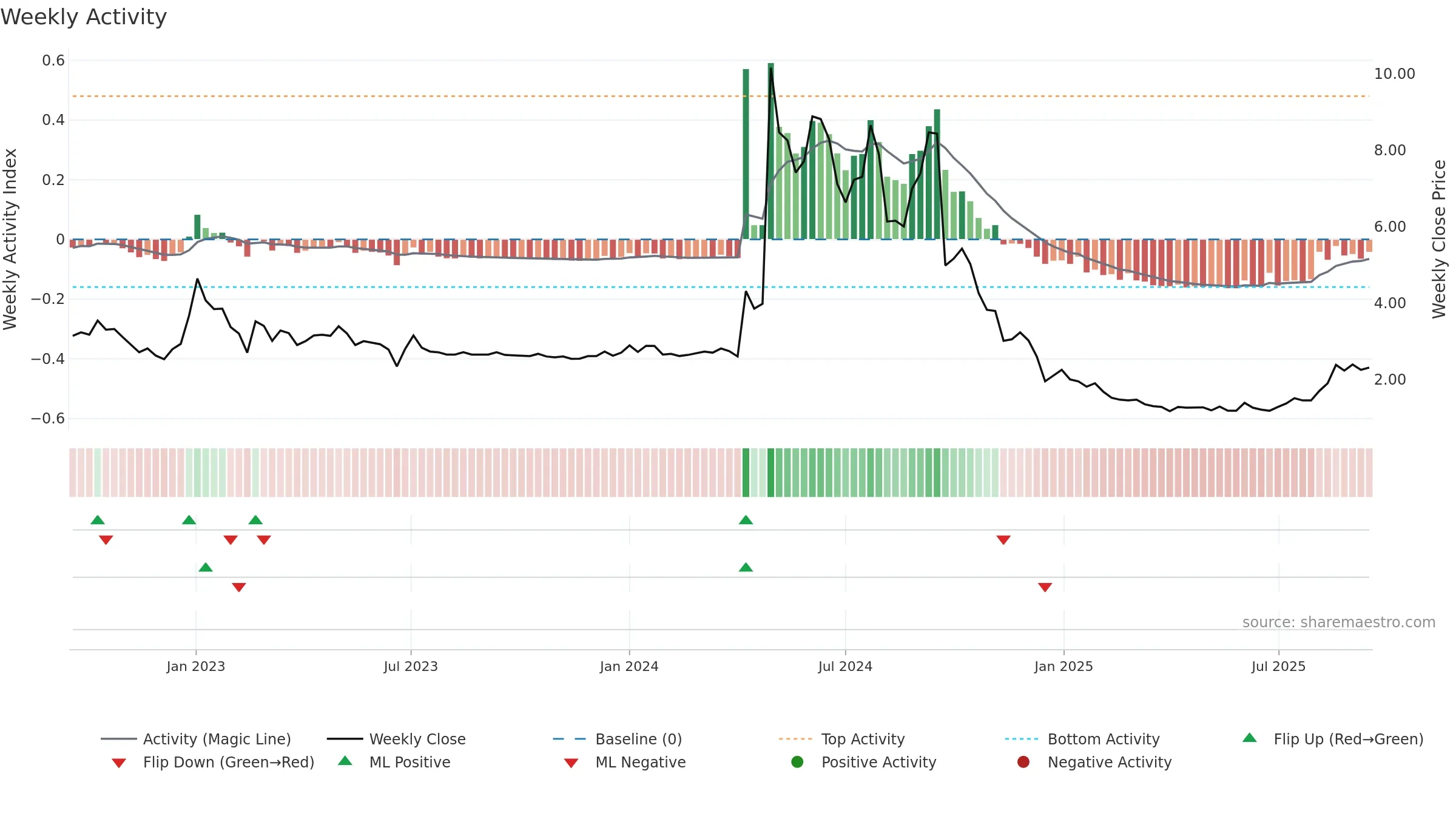Click the Flip Down triangle in late January 2023
This screenshot has height=819, width=1456.
[231, 540]
